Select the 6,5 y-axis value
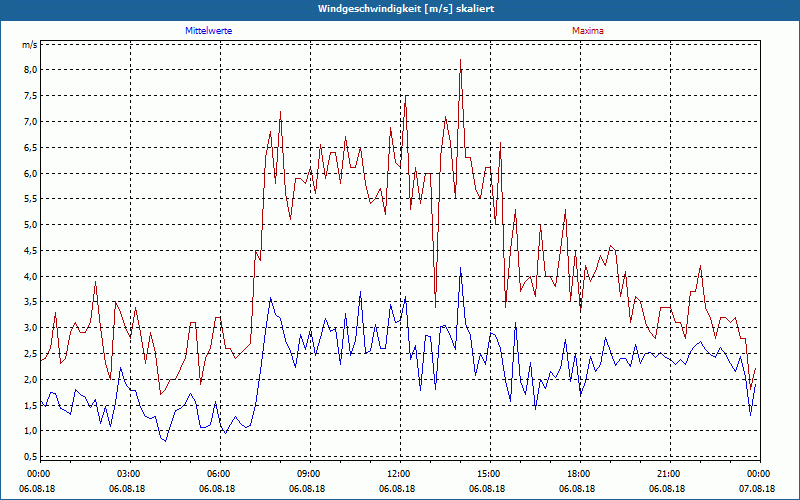 (32, 148)
